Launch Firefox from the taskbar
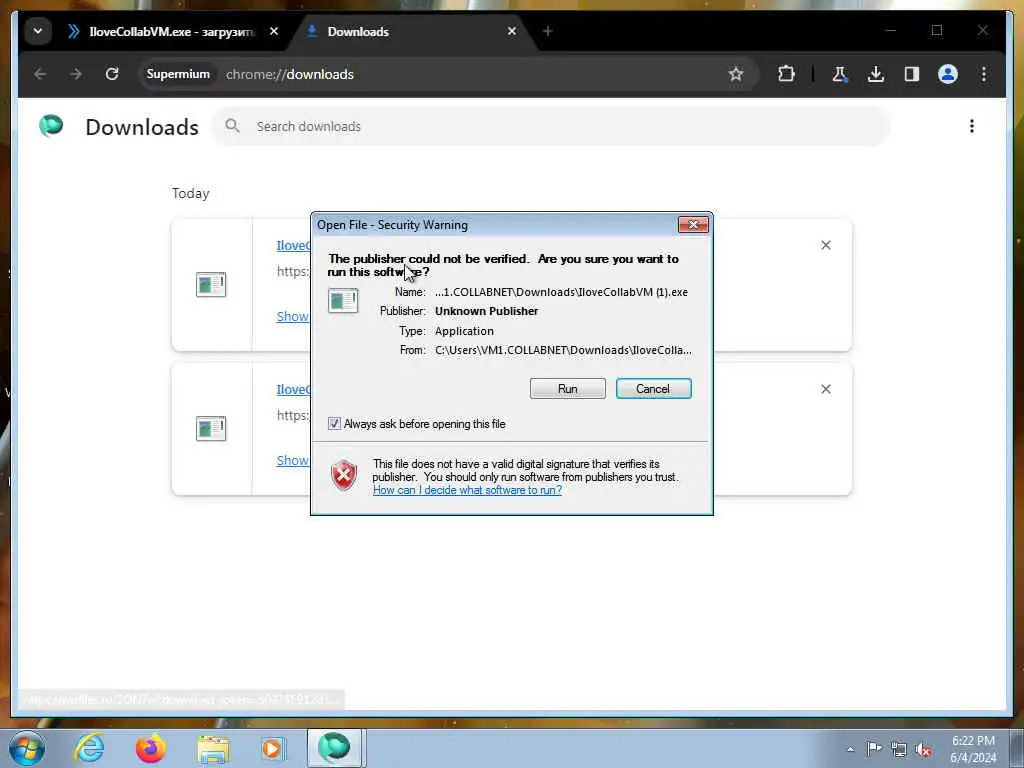Viewport: 1024px width, 768px height. 151,748
